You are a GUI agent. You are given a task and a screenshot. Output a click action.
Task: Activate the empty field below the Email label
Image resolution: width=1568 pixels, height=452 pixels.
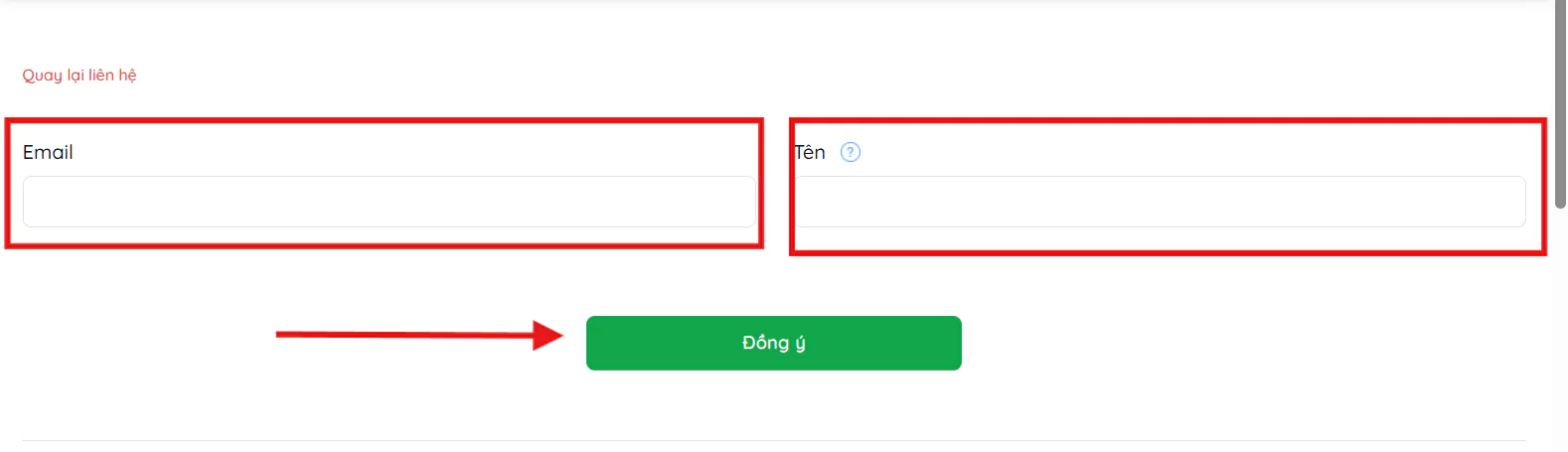tap(389, 202)
